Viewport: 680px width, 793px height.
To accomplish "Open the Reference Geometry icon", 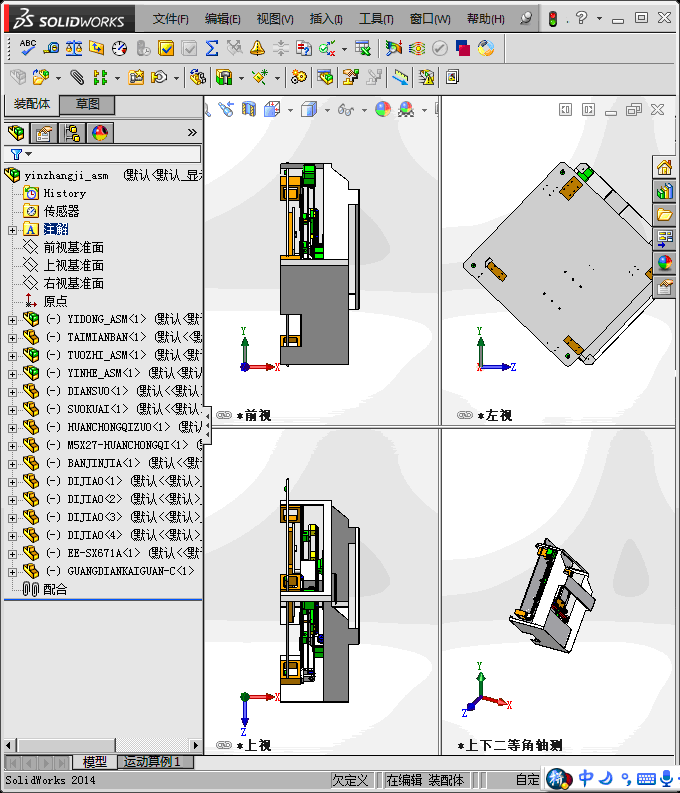I will [260, 77].
